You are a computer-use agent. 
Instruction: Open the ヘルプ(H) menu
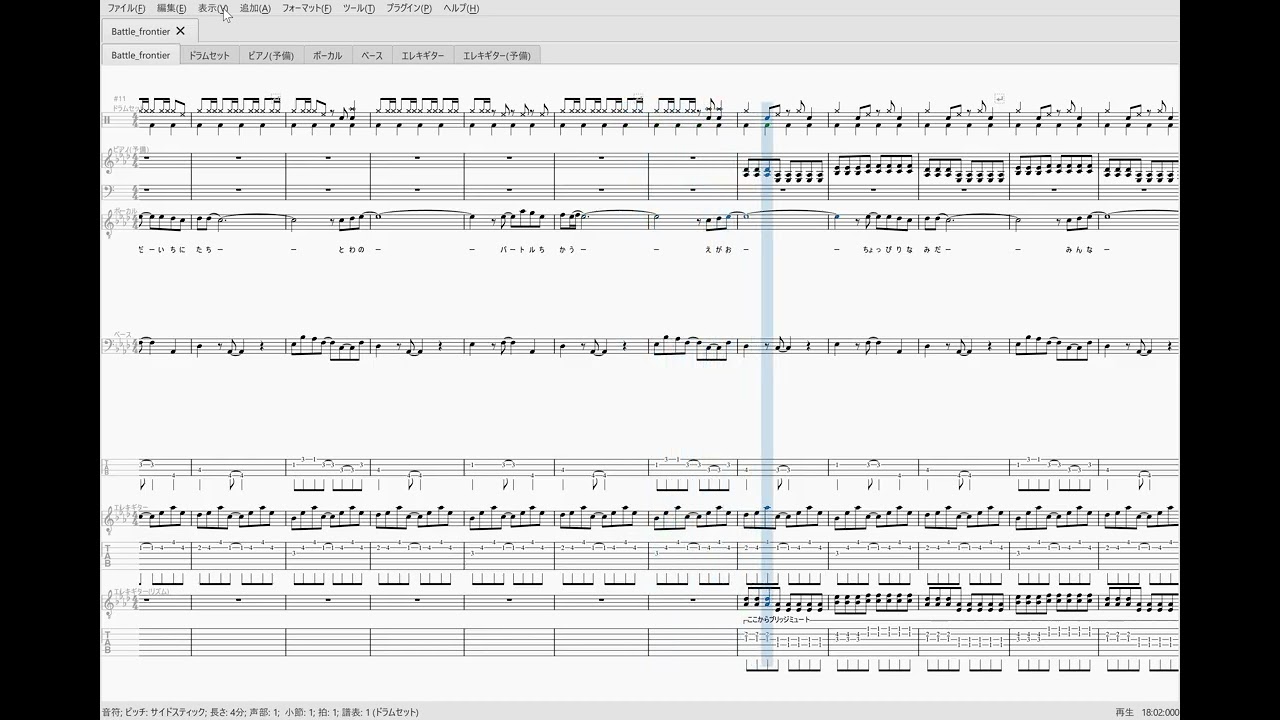click(x=461, y=8)
